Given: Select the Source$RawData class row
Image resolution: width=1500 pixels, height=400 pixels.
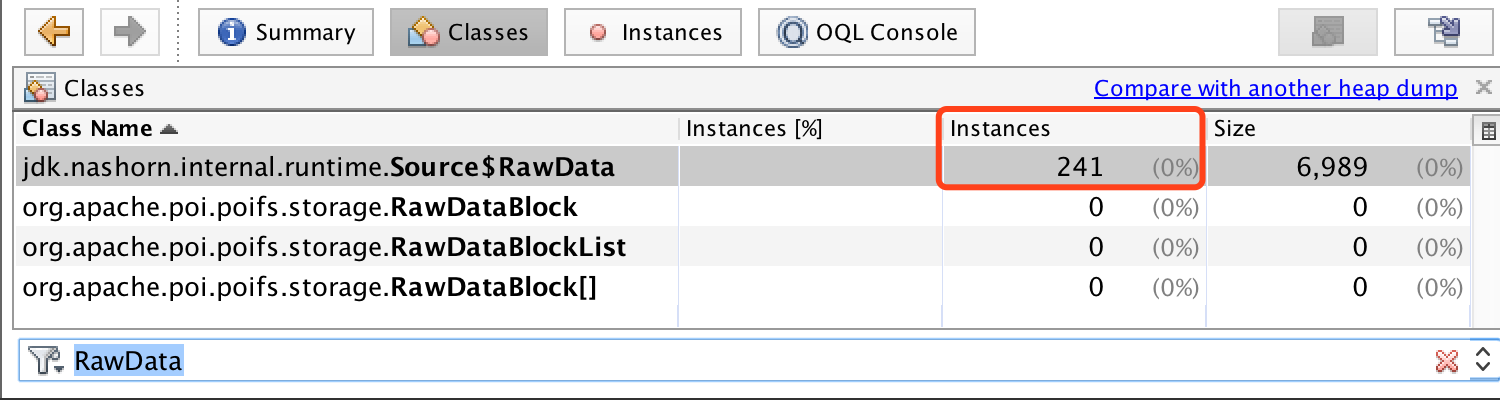Looking at the screenshot, I should pos(319,168).
